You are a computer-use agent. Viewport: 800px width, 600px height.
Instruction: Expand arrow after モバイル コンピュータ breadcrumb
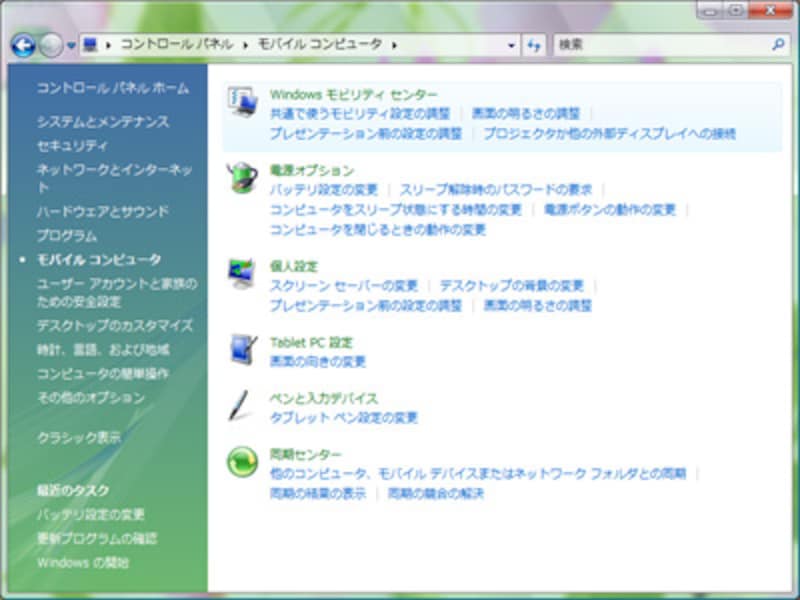(395, 45)
